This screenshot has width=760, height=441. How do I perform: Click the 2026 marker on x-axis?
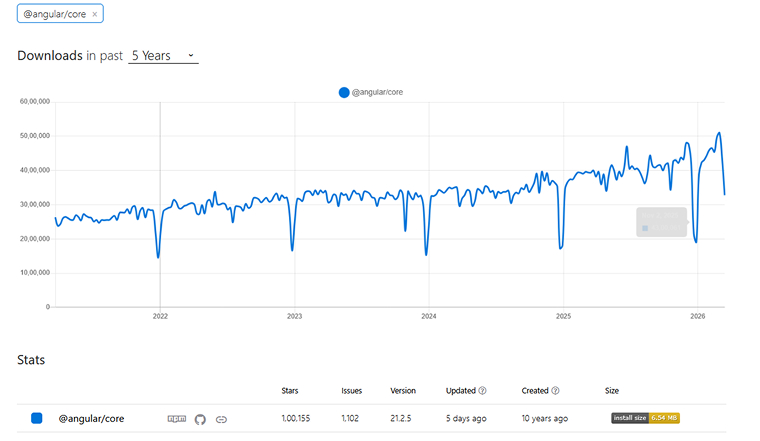(697, 316)
